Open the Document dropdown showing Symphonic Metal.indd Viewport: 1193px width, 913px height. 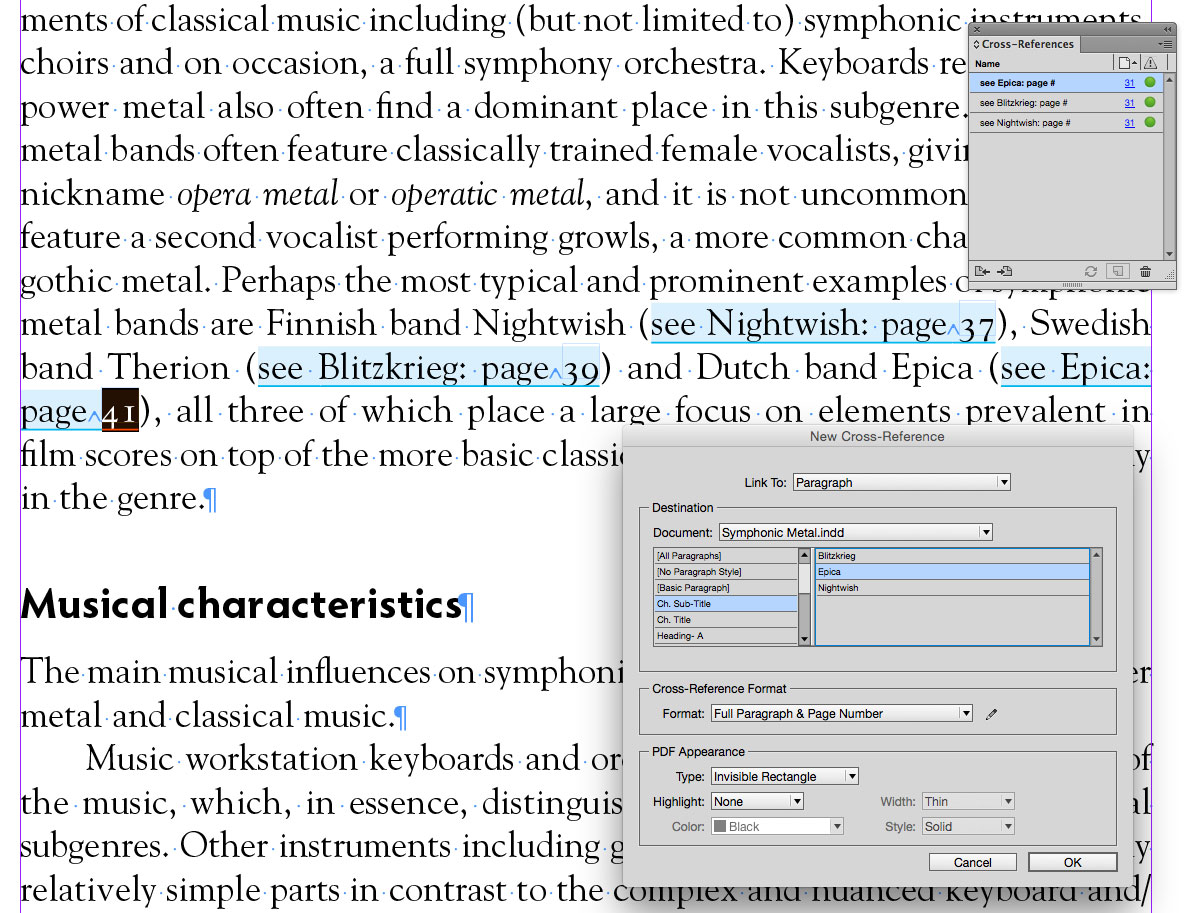(x=855, y=533)
